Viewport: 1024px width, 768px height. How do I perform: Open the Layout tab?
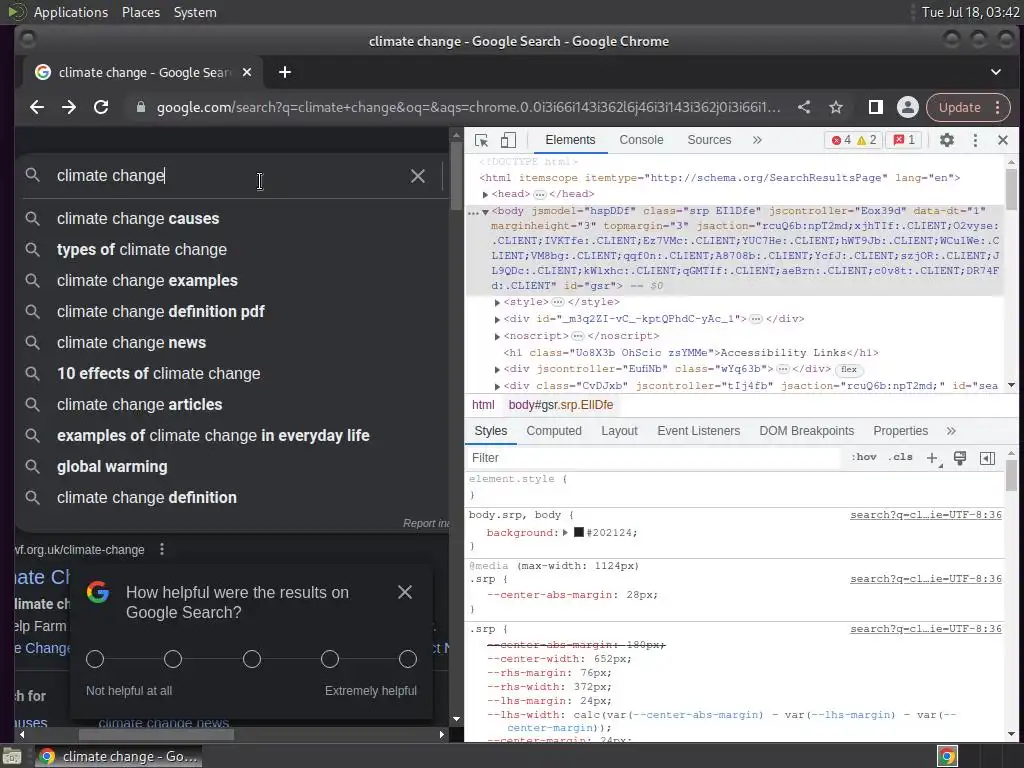(x=619, y=431)
